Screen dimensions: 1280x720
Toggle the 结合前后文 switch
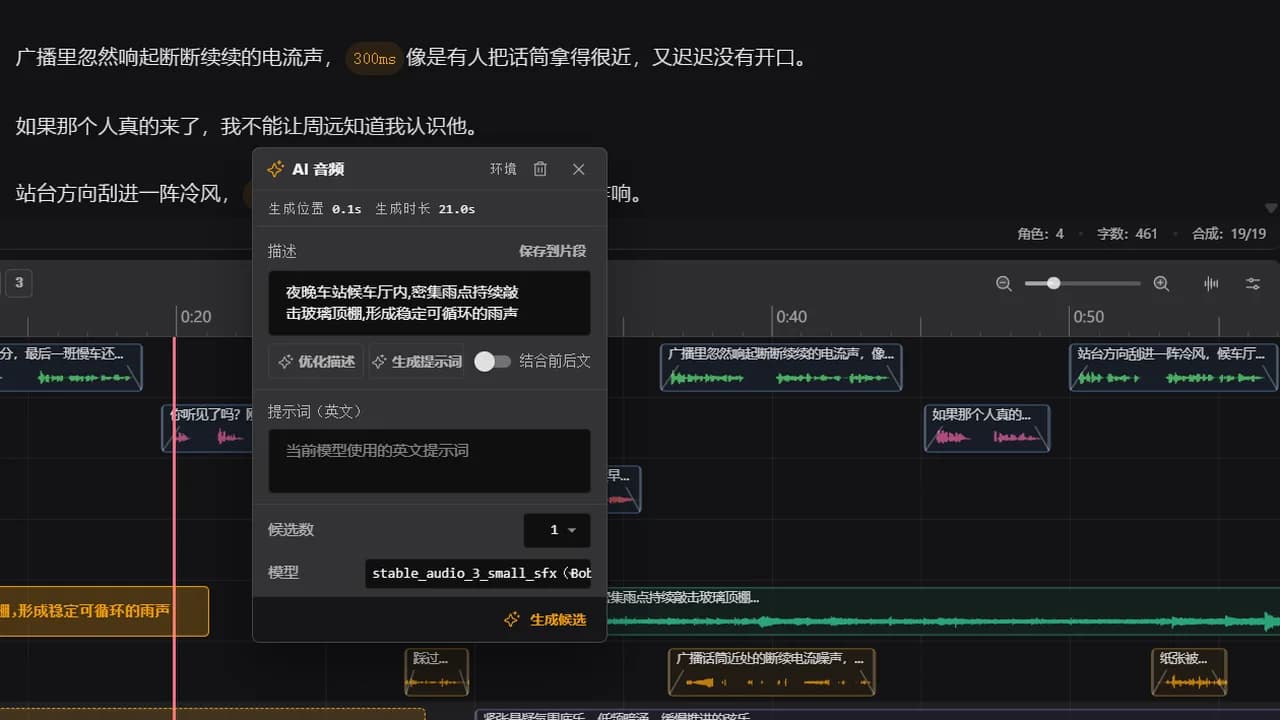point(492,361)
